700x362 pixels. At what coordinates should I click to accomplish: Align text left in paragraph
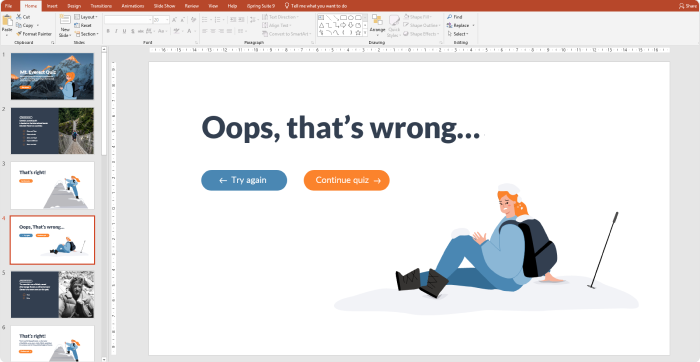tap(204, 31)
